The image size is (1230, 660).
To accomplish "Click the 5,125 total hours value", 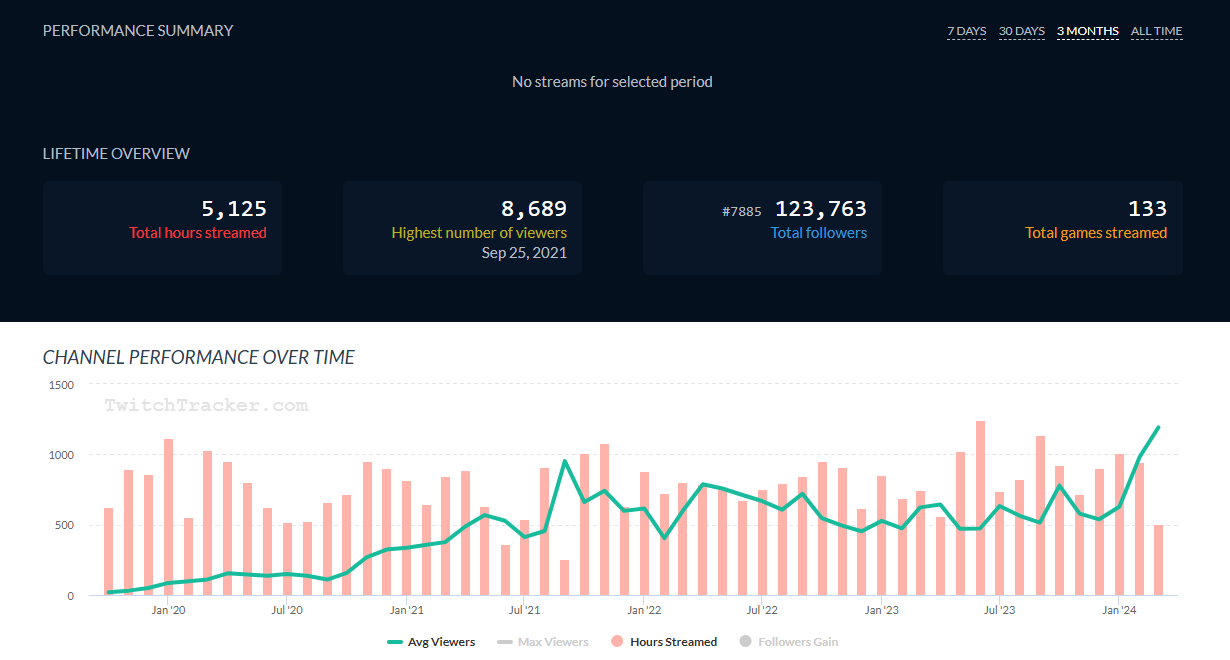I will point(234,209).
